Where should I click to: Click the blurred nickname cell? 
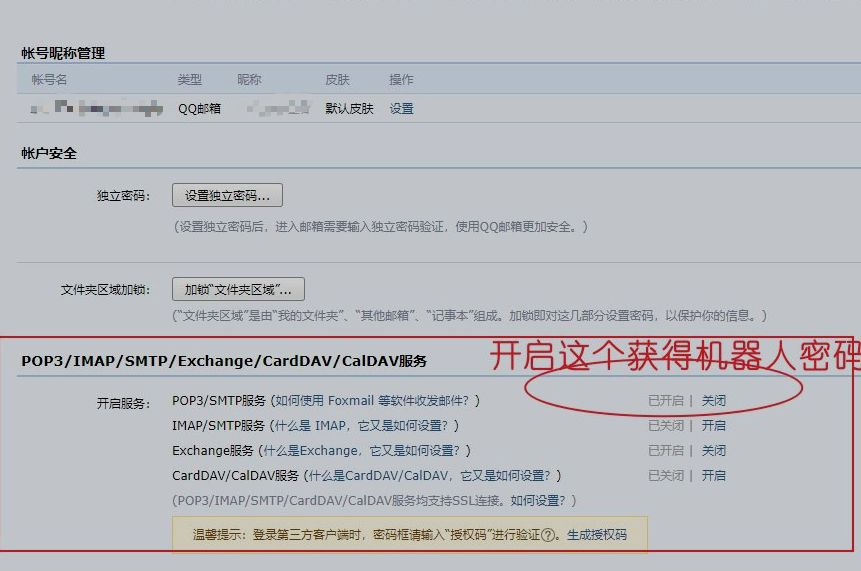(x=278, y=108)
